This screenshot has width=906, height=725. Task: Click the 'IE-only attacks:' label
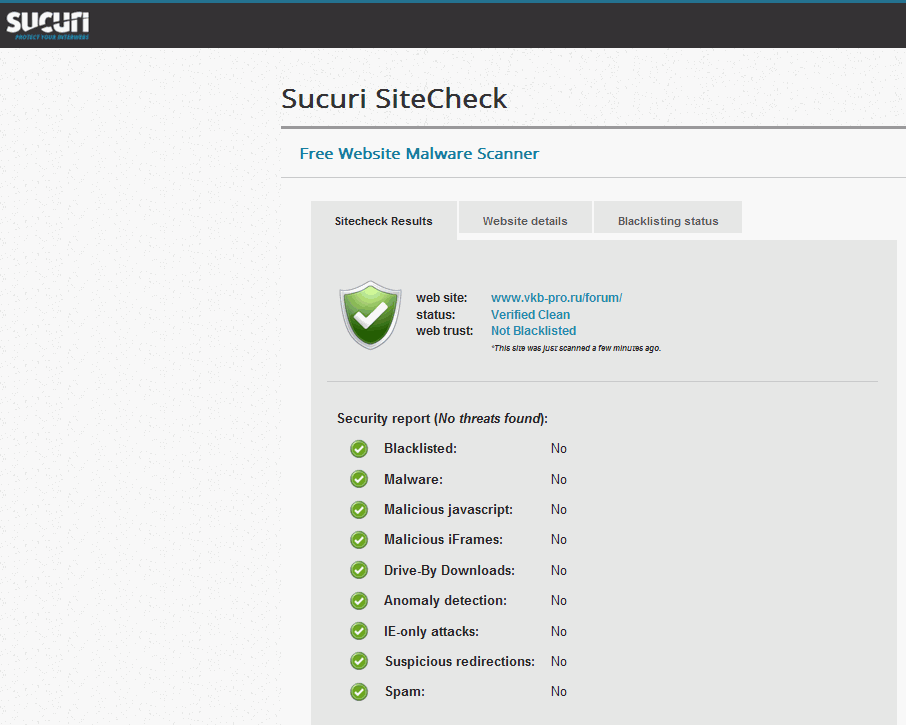(432, 631)
